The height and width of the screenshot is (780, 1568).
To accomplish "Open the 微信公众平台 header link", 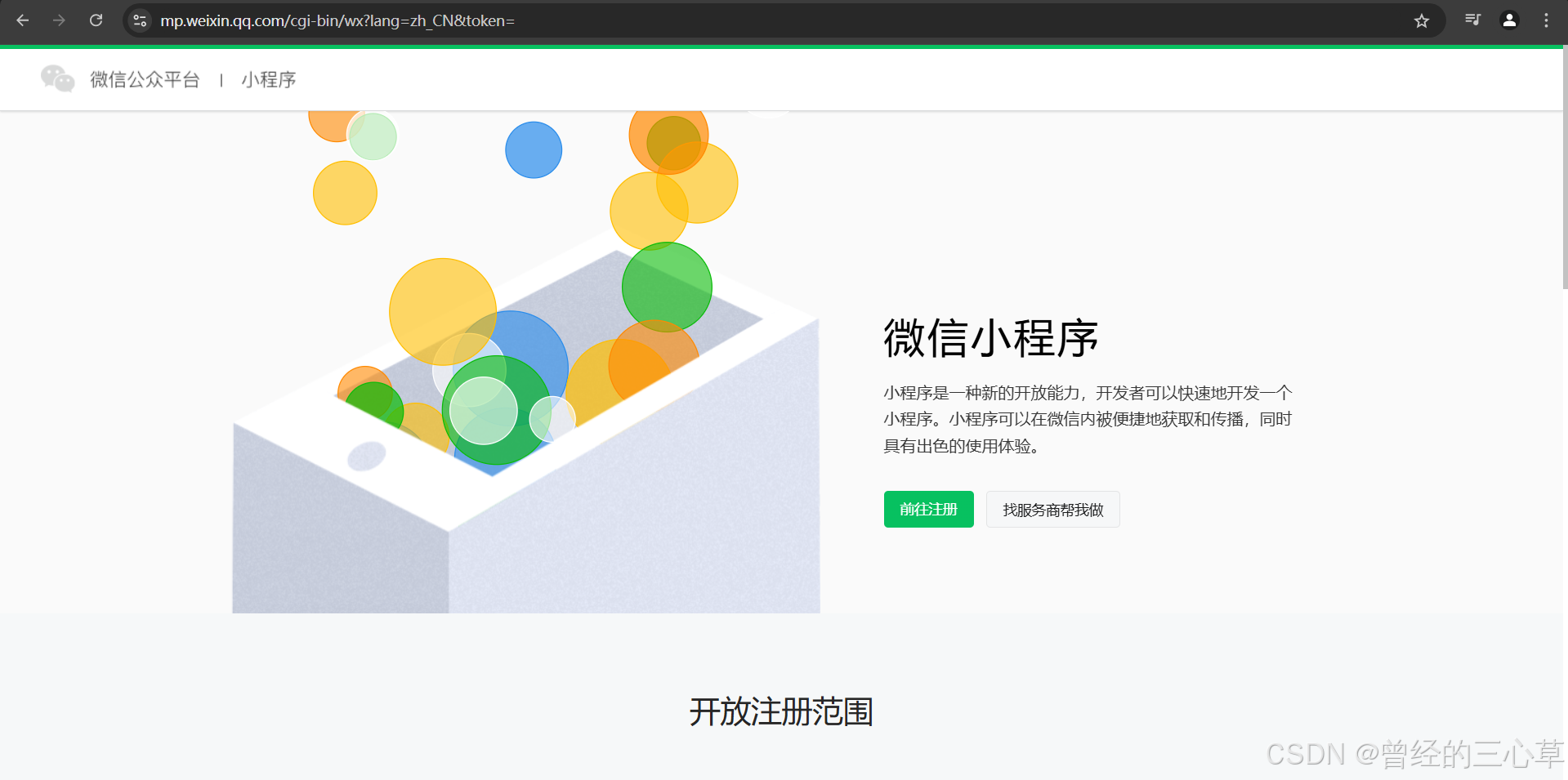I will 145,79.
